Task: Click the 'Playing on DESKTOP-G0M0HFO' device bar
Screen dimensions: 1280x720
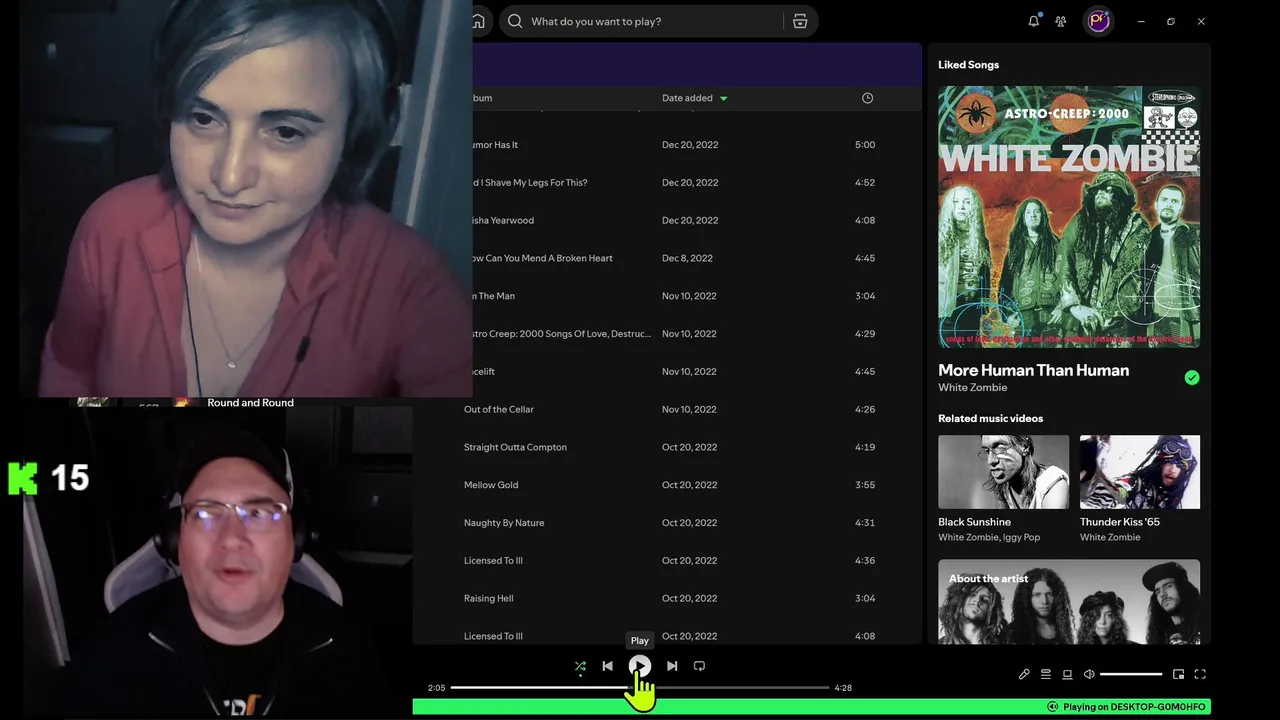Action: click(x=811, y=707)
